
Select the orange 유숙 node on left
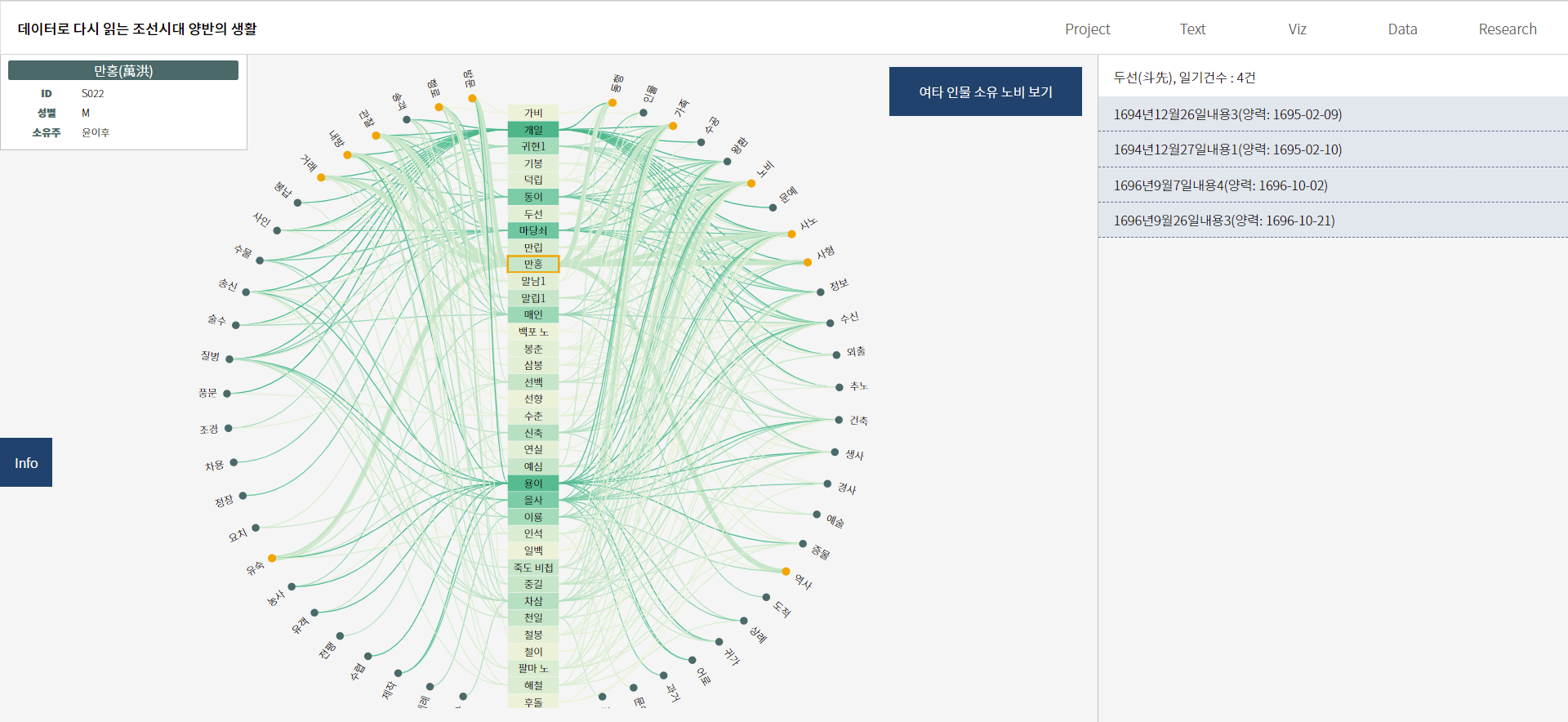(x=272, y=559)
